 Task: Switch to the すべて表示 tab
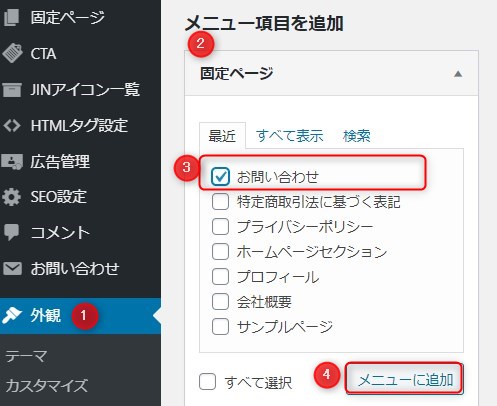(x=290, y=136)
